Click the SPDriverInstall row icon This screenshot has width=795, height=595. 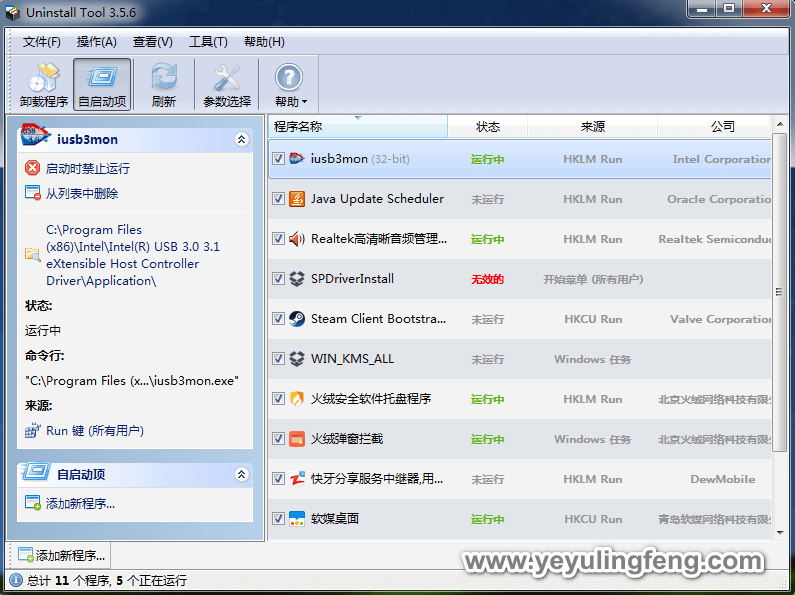tap(297, 279)
